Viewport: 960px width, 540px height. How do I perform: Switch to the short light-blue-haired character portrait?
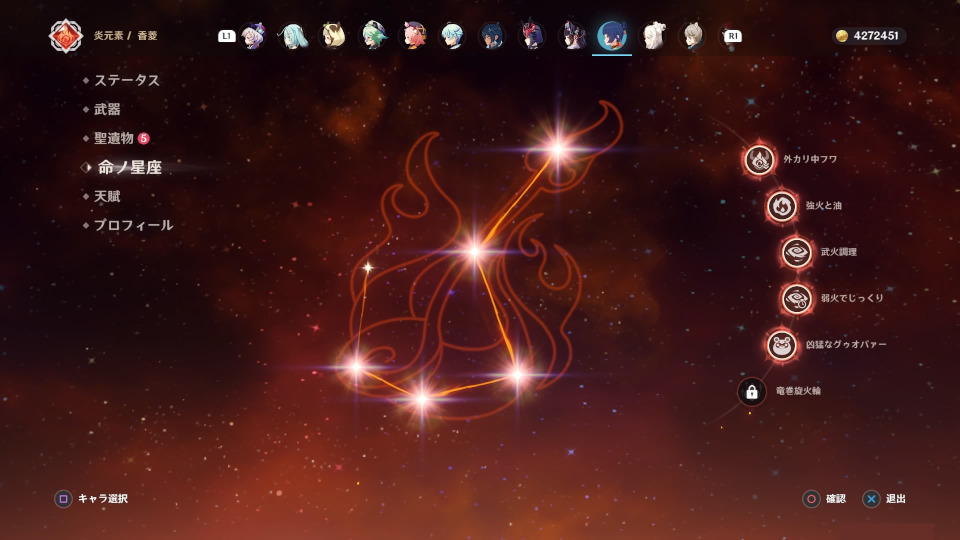coord(452,36)
